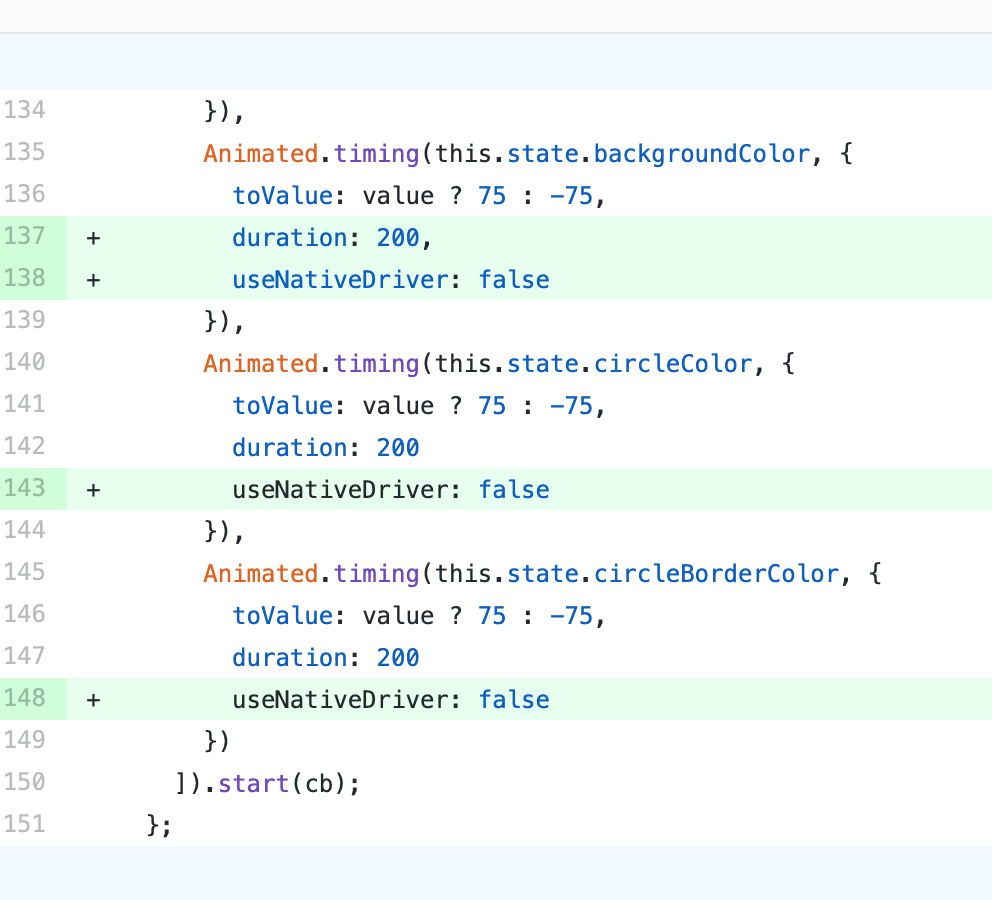
Task: Expand the collapsed hunk bar above line 134
Action: 496,61
